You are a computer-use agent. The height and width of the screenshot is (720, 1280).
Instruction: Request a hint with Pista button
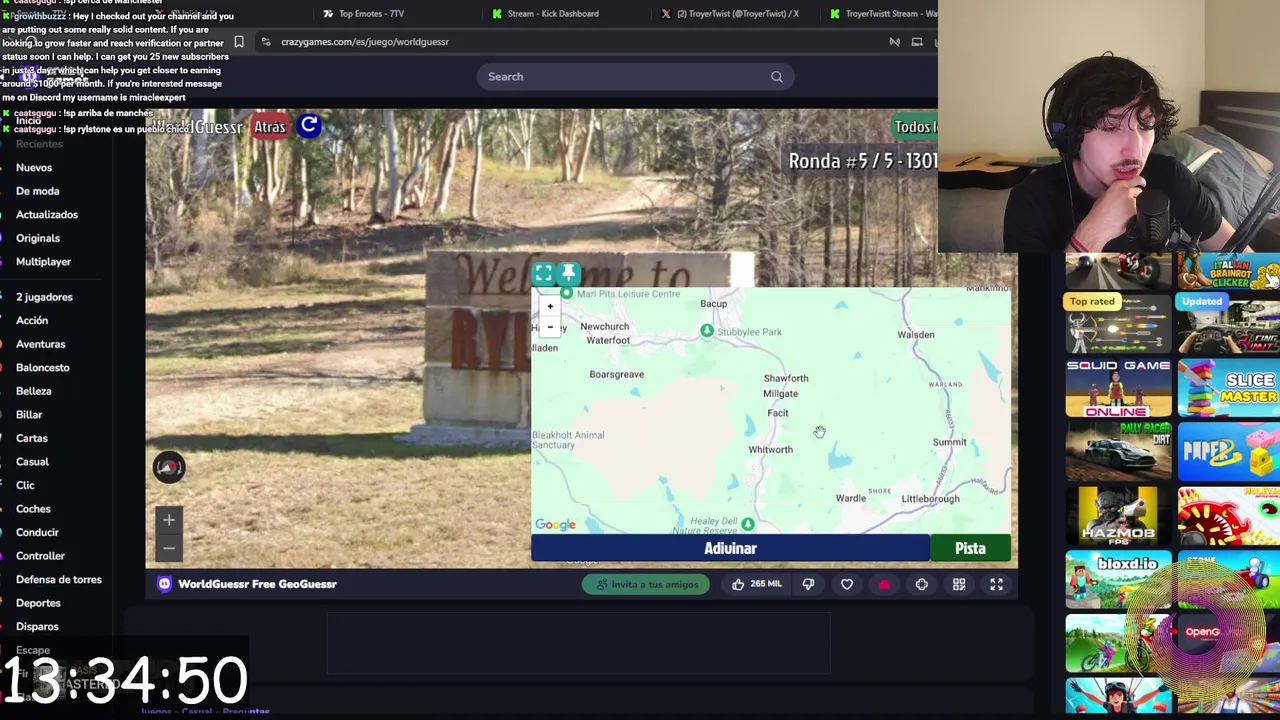pos(970,548)
